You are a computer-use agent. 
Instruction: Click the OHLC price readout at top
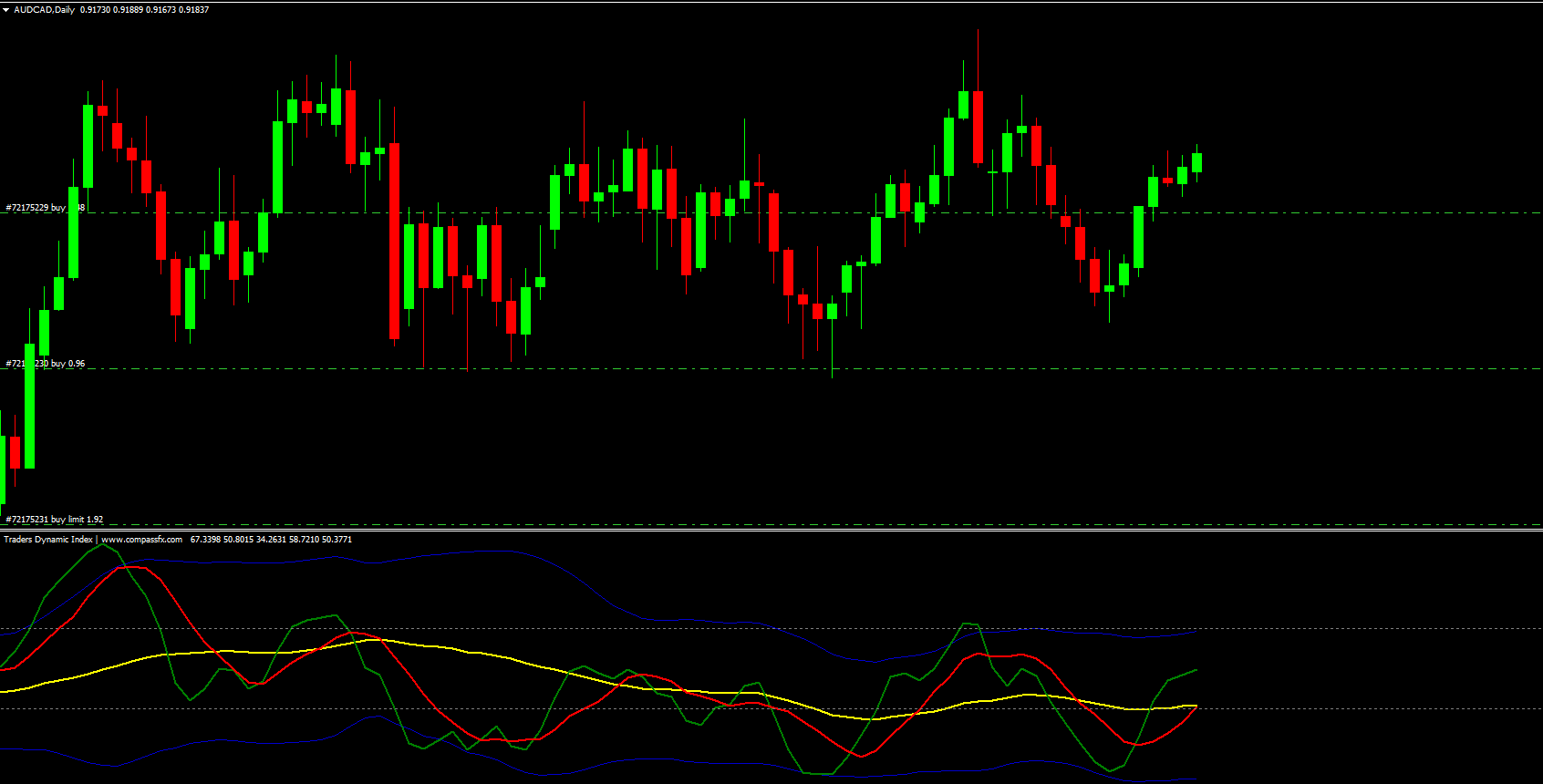tap(144, 10)
